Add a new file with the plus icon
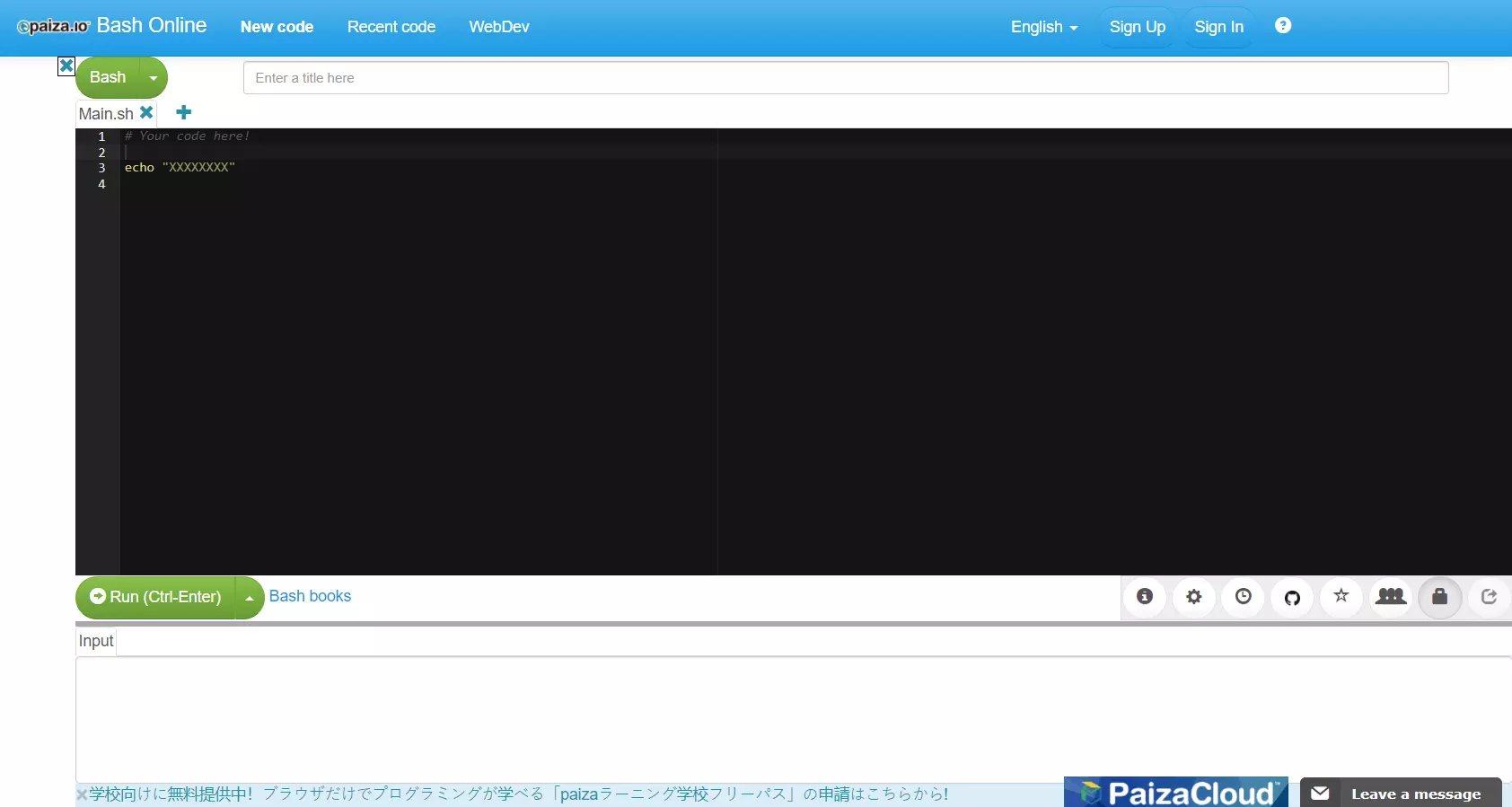The image size is (1512, 807). pyautogui.click(x=184, y=112)
